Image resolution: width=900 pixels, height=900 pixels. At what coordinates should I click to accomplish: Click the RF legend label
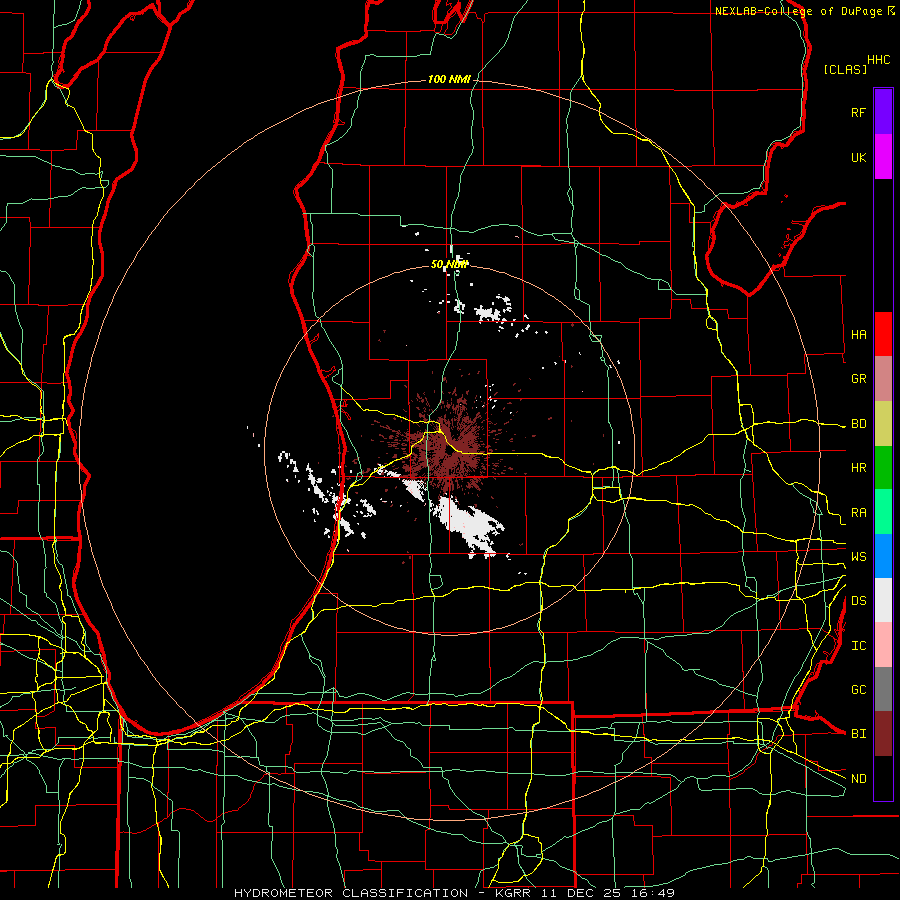pos(858,112)
